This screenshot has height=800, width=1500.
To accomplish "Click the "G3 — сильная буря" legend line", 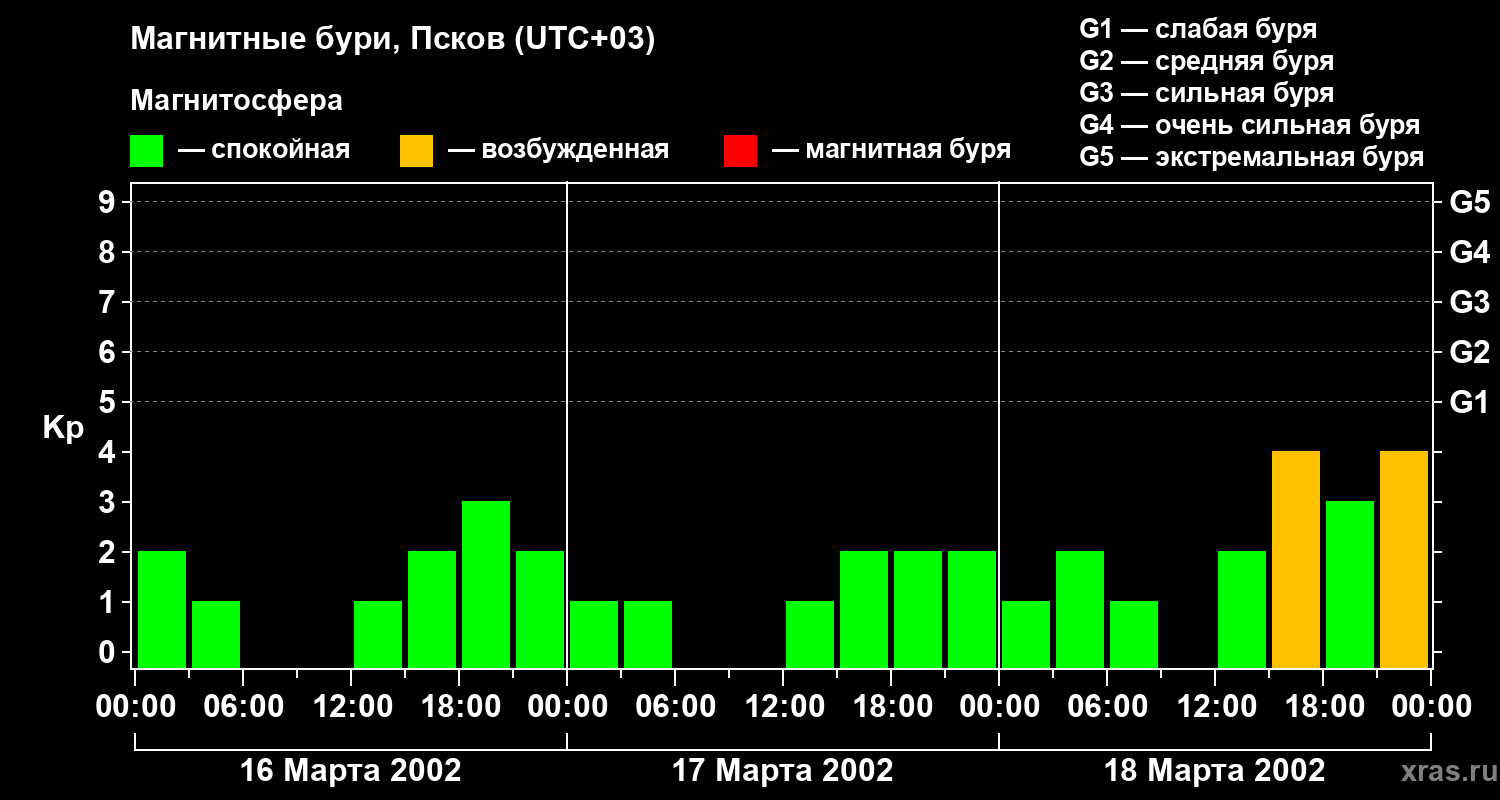I will [x=1207, y=93].
